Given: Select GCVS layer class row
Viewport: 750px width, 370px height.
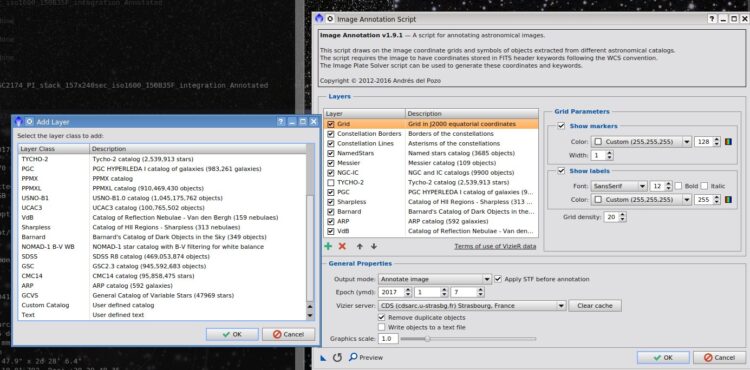Looking at the screenshot, I should [163, 295].
